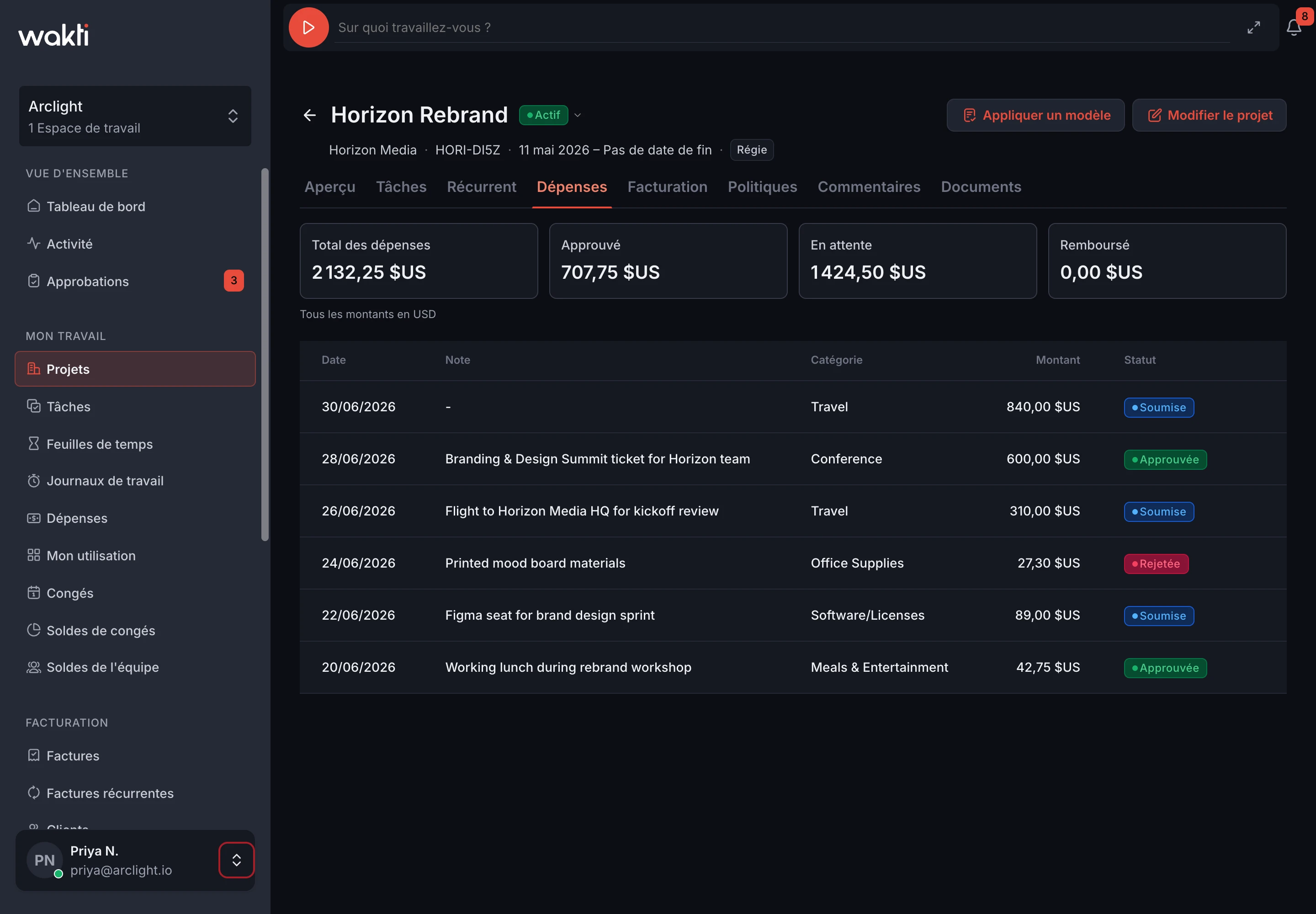Click the Dépenses money icon in sidebar
Screen dimensions: 1316x914
34,518
